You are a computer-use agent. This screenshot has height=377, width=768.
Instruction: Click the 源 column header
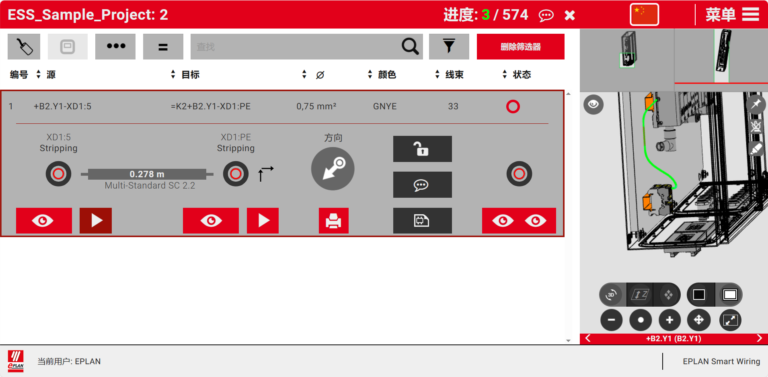[51, 75]
